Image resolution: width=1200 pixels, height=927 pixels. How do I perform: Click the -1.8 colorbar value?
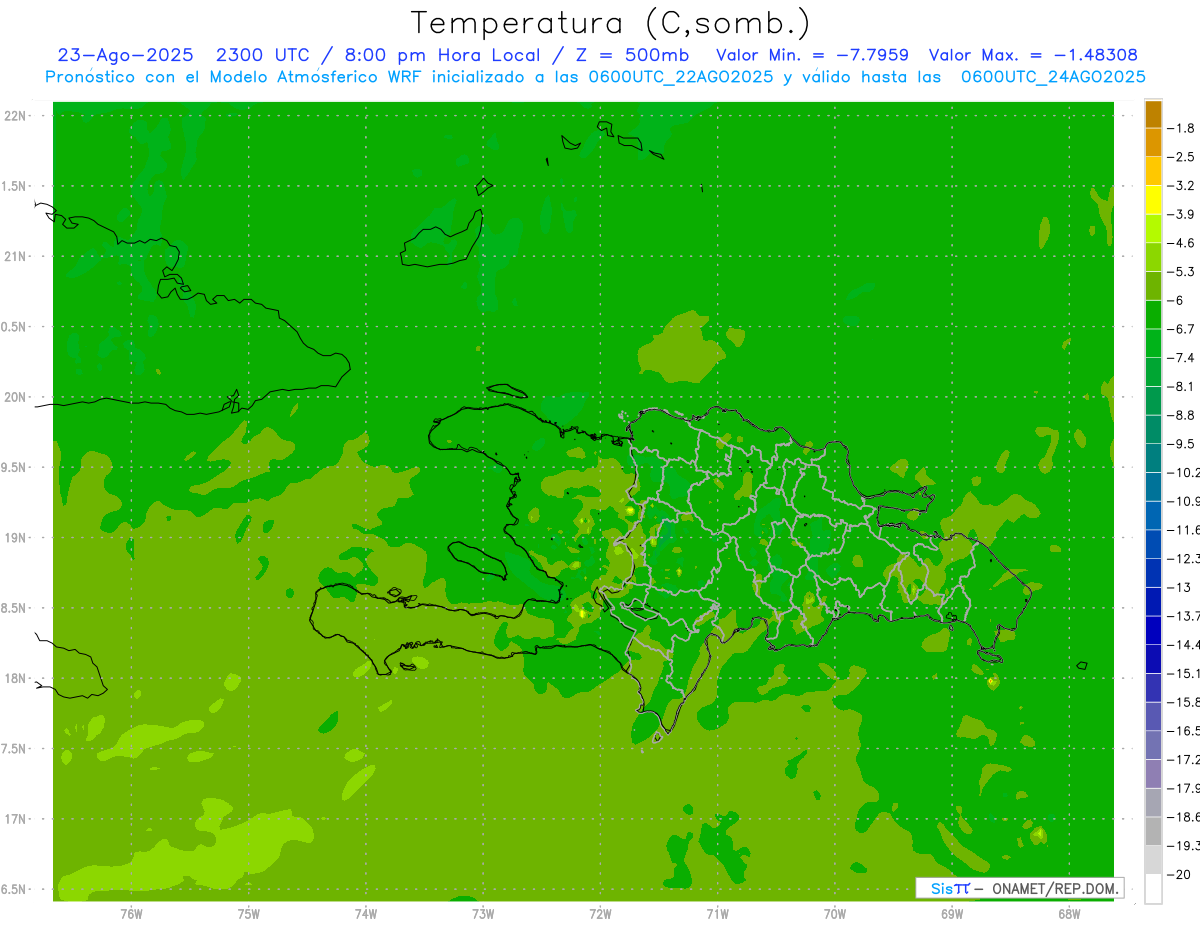tap(1181, 128)
